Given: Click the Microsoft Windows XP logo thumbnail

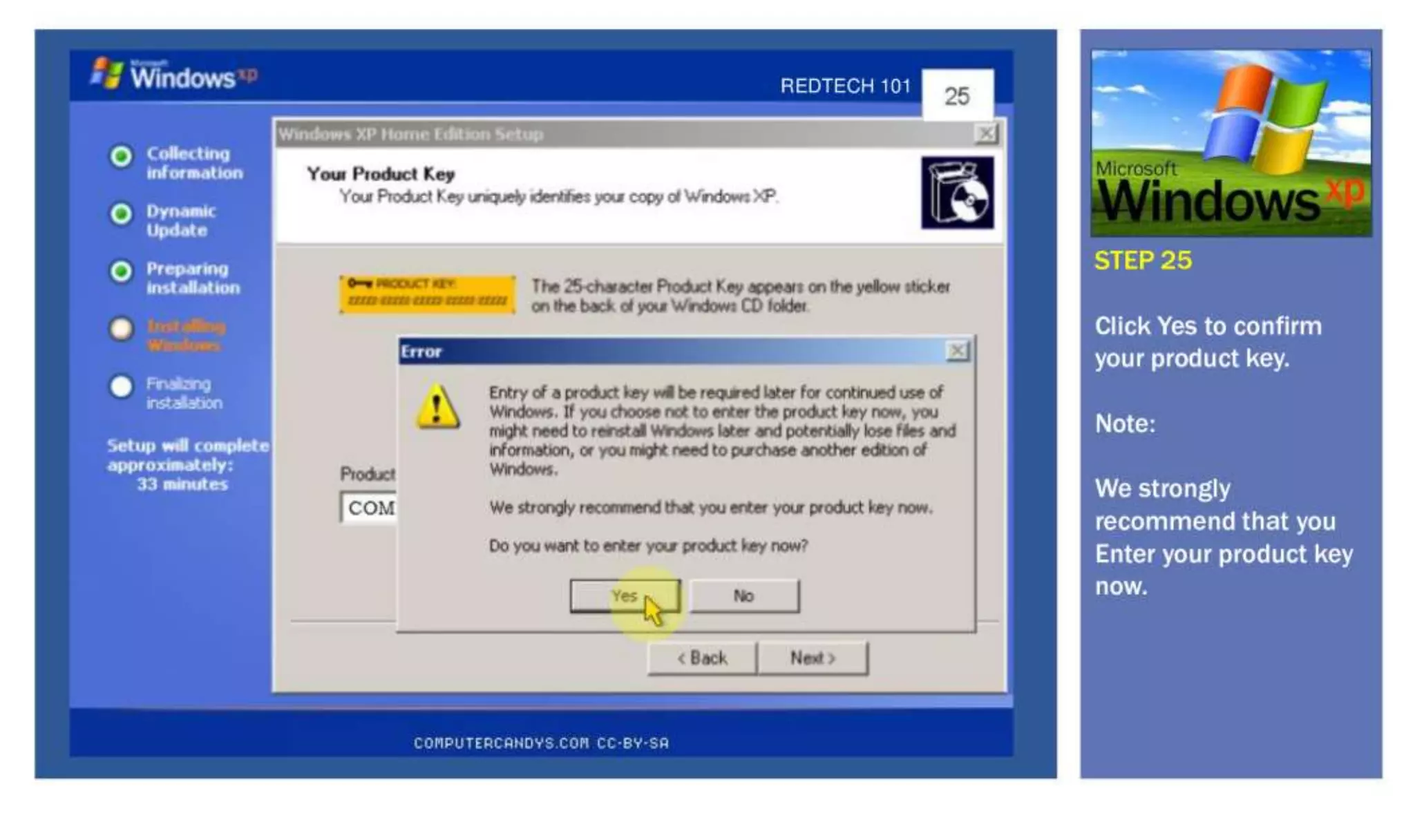Looking at the screenshot, I should click(x=1231, y=143).
